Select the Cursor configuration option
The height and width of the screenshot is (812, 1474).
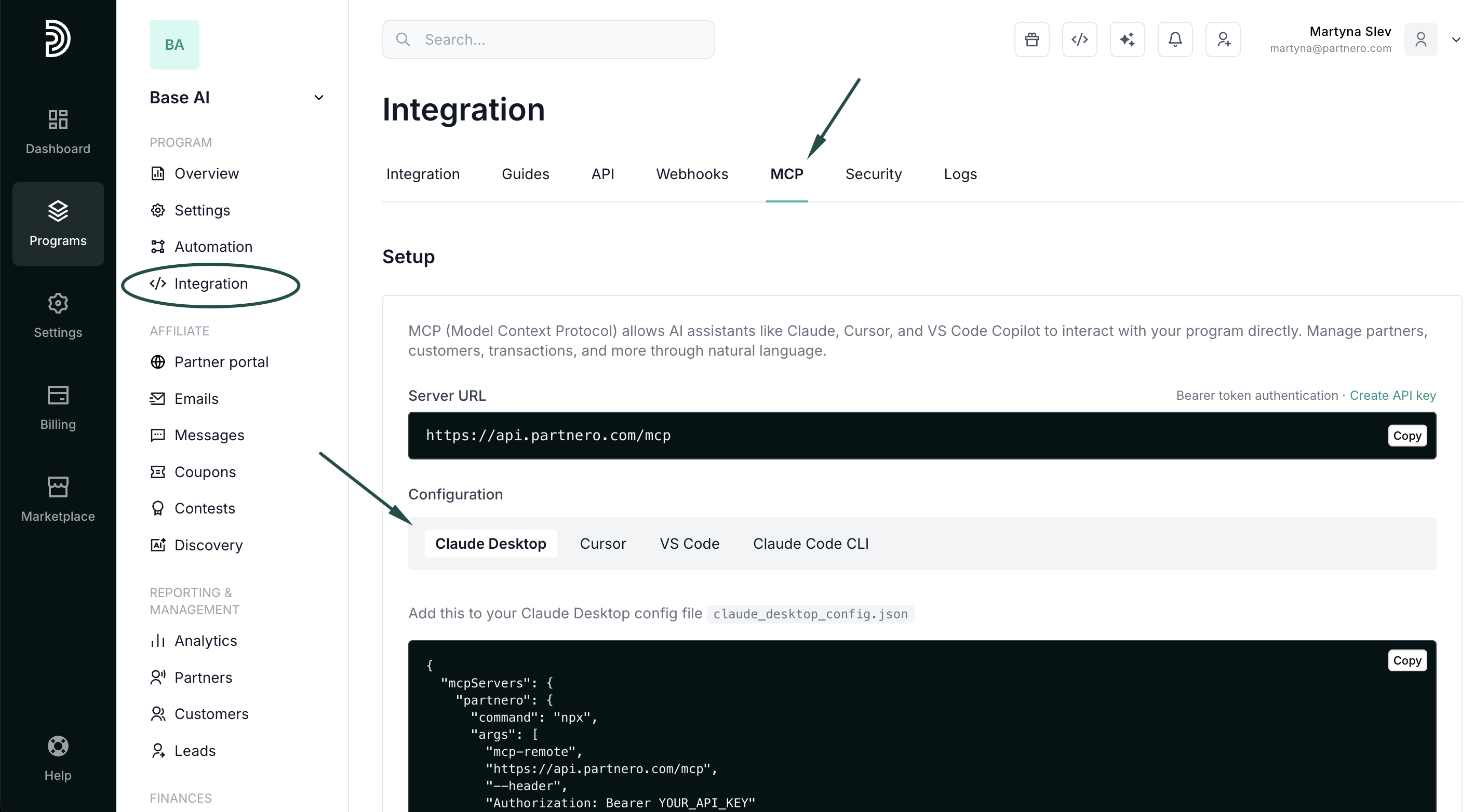coord(602,543)
